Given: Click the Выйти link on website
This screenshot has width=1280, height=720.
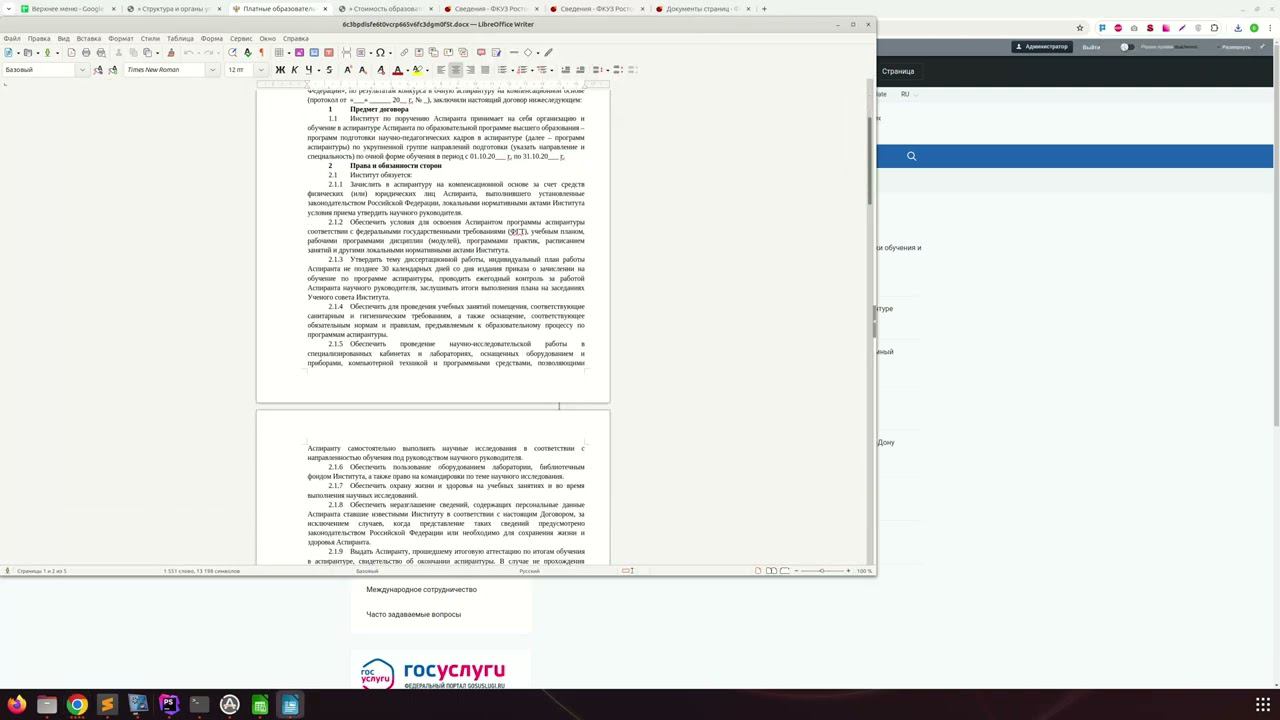Looking at the screenshot, I should [x=1091, y=46].
